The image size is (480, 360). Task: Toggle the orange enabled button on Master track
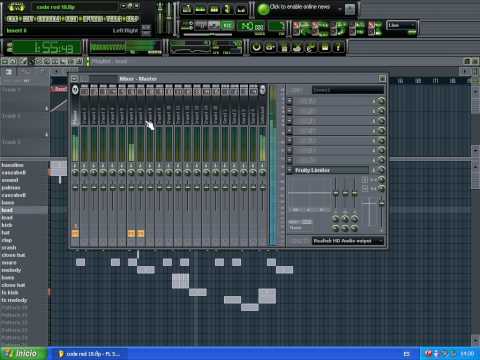pos(75,234)
